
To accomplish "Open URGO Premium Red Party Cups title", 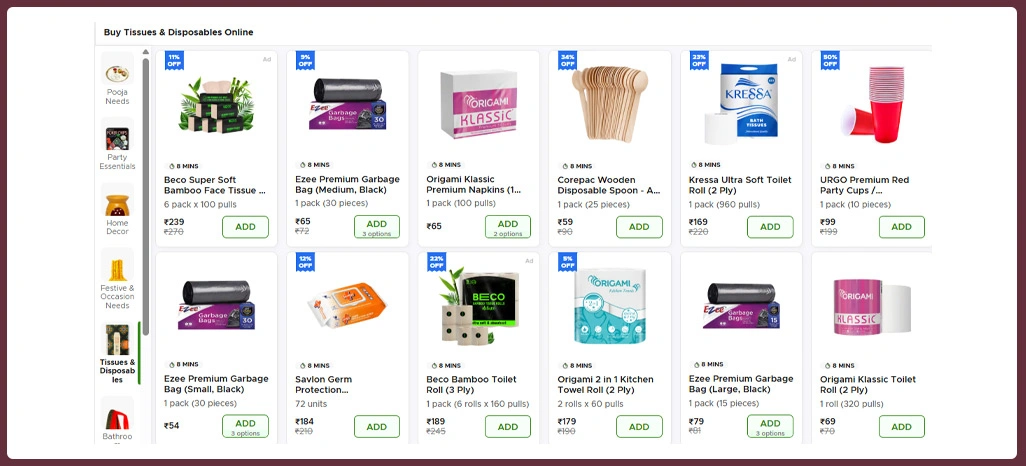I will [864, 185].
